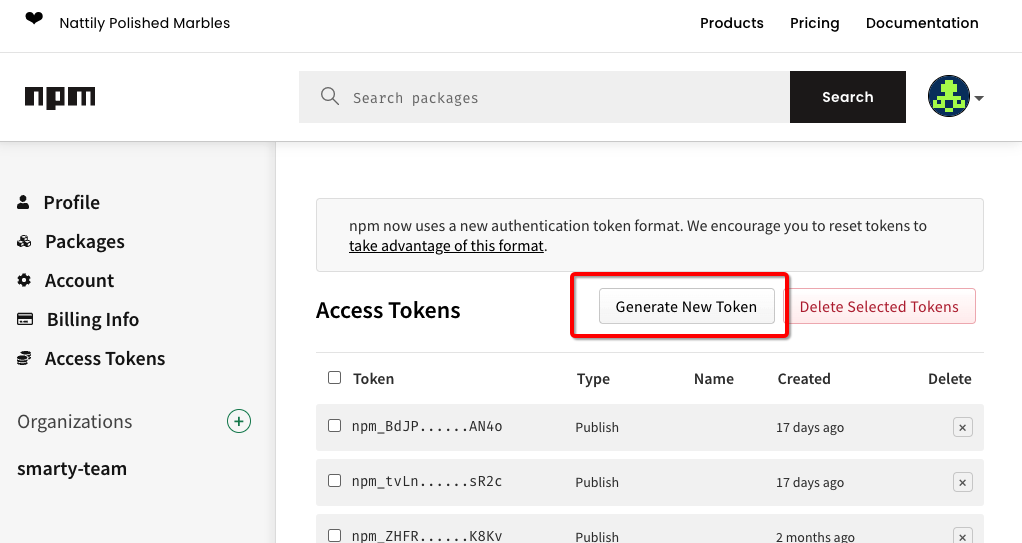Image resolution: width=1022 pixels, height=543 pixels.
Task: Click the Access Tokens coins icon
Action: click(25, 358)
